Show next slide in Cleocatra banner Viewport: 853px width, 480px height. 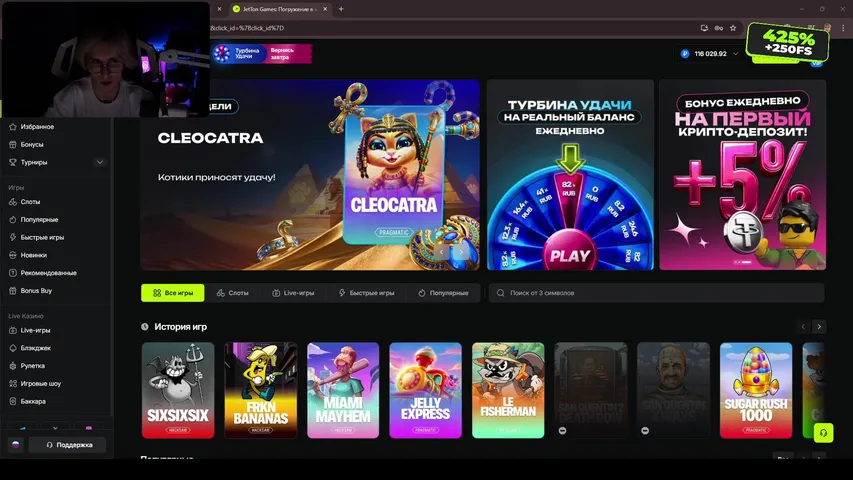pyautogui.click(x=461, y=252)
